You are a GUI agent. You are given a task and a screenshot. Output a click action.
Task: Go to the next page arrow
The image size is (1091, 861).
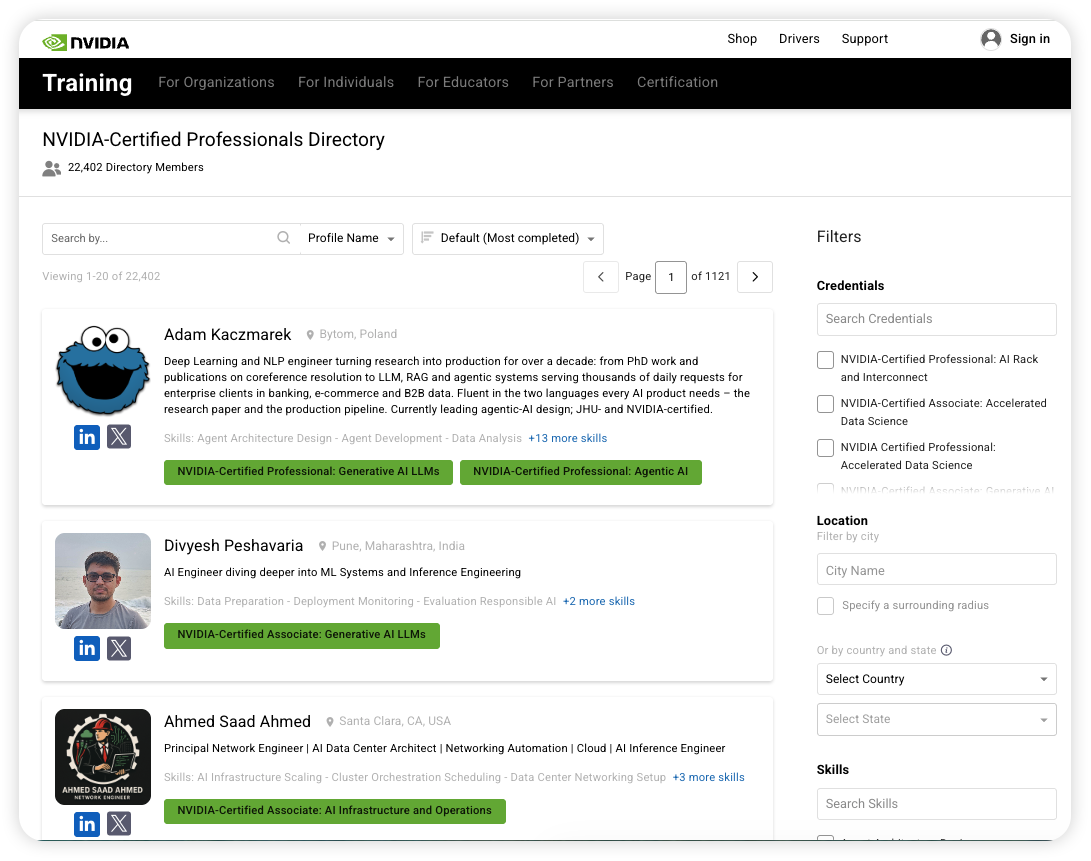(x=755, y=277)
